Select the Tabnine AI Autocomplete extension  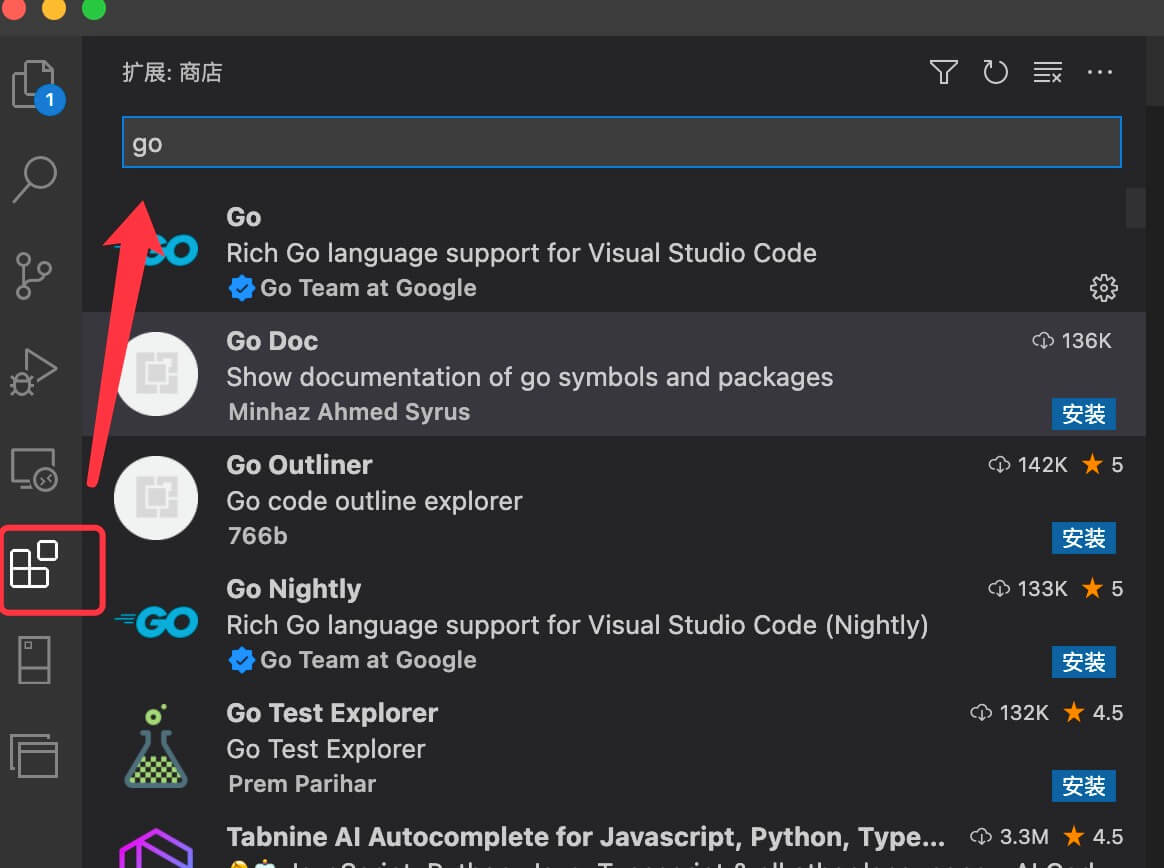[585, 837]
